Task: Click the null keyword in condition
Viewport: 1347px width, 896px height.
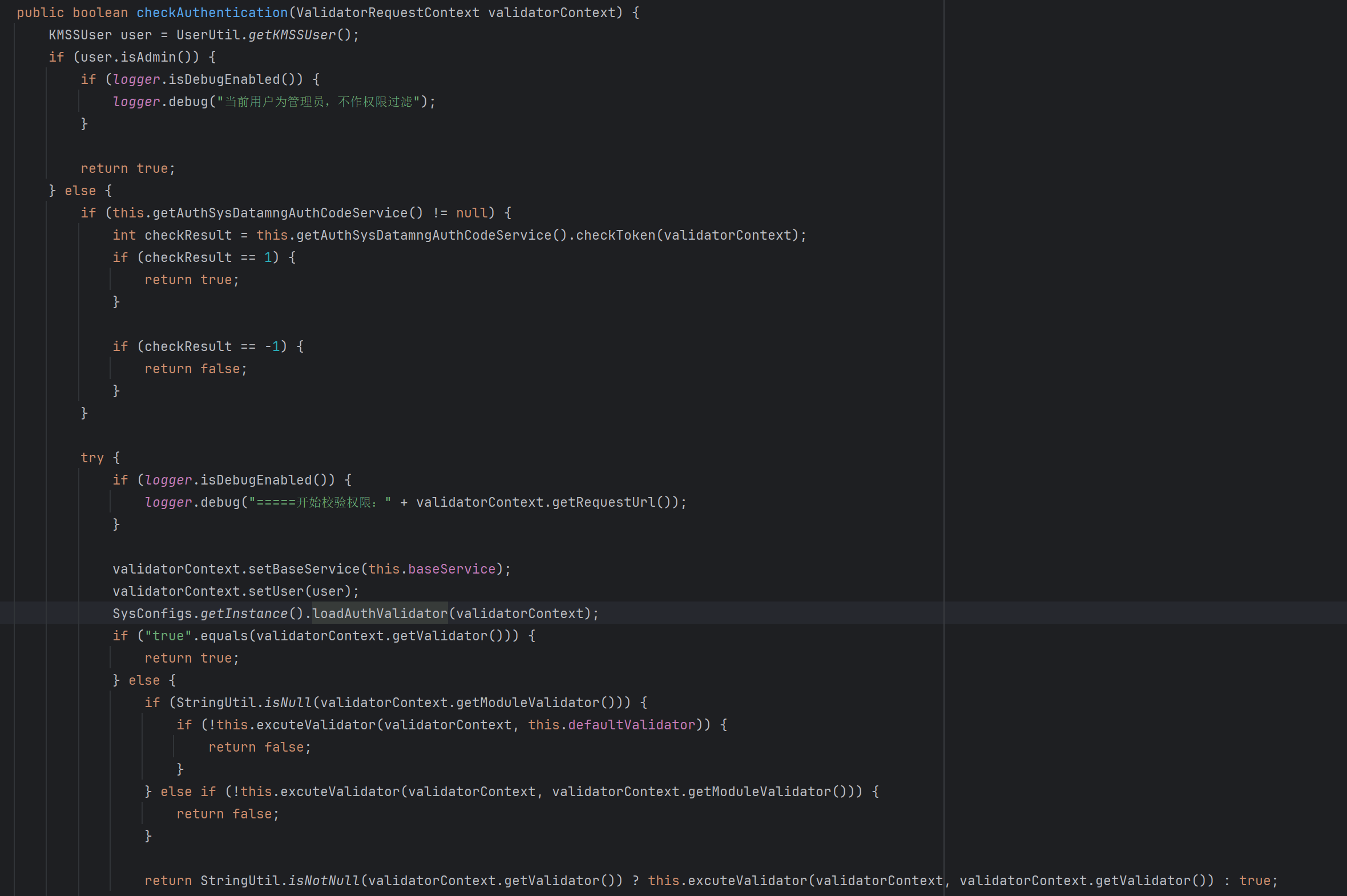Action: [471, 213]
